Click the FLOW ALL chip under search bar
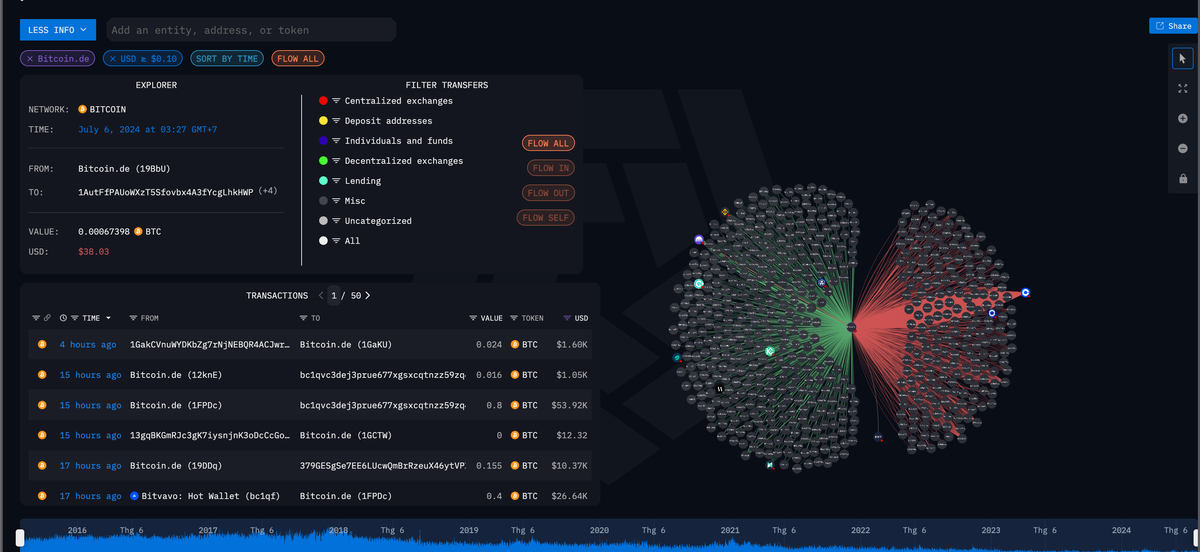Viewport: 1200px width, 552px height. pyautogui.click(x=297, y=59)
